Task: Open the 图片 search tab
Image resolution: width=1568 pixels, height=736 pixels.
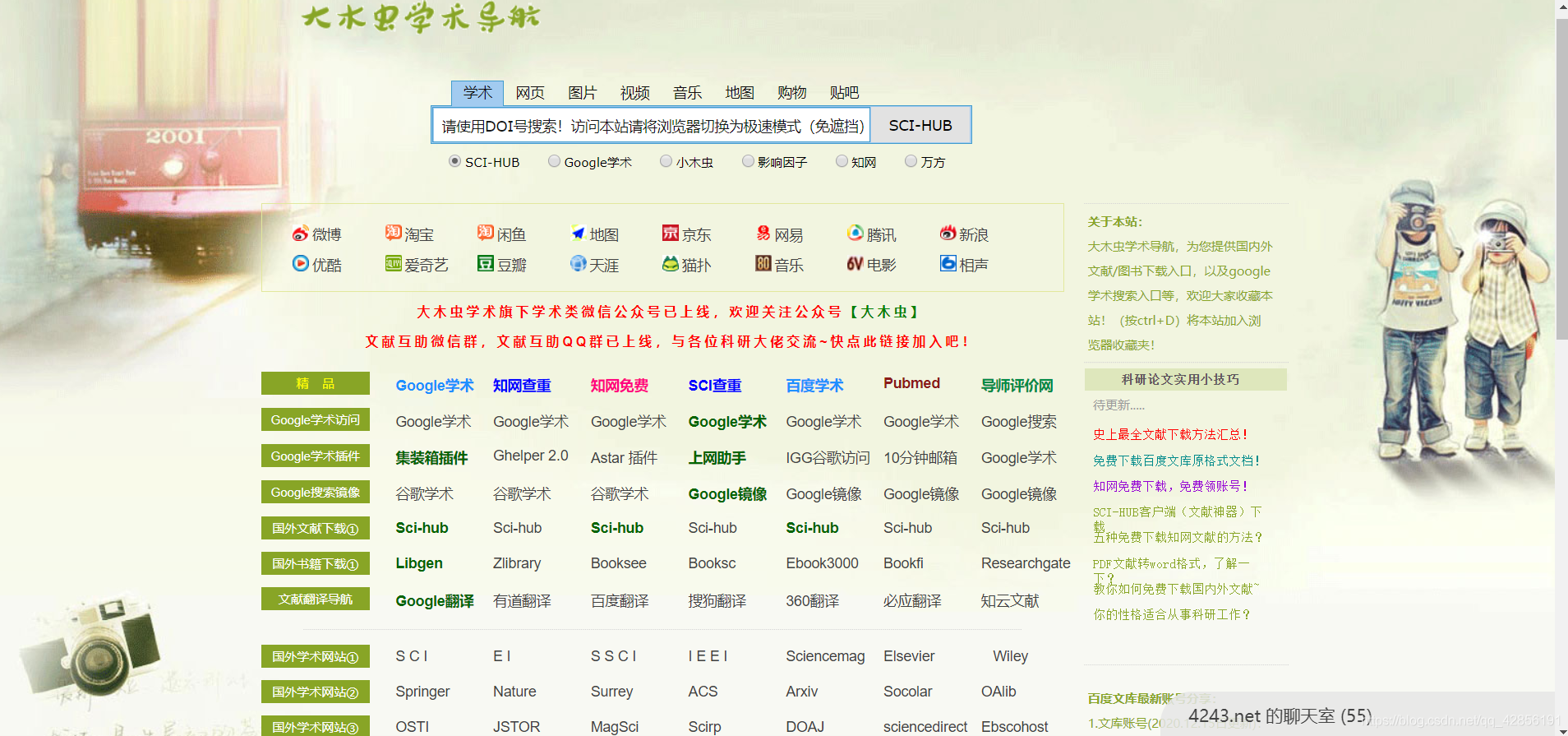Action: 583,93
